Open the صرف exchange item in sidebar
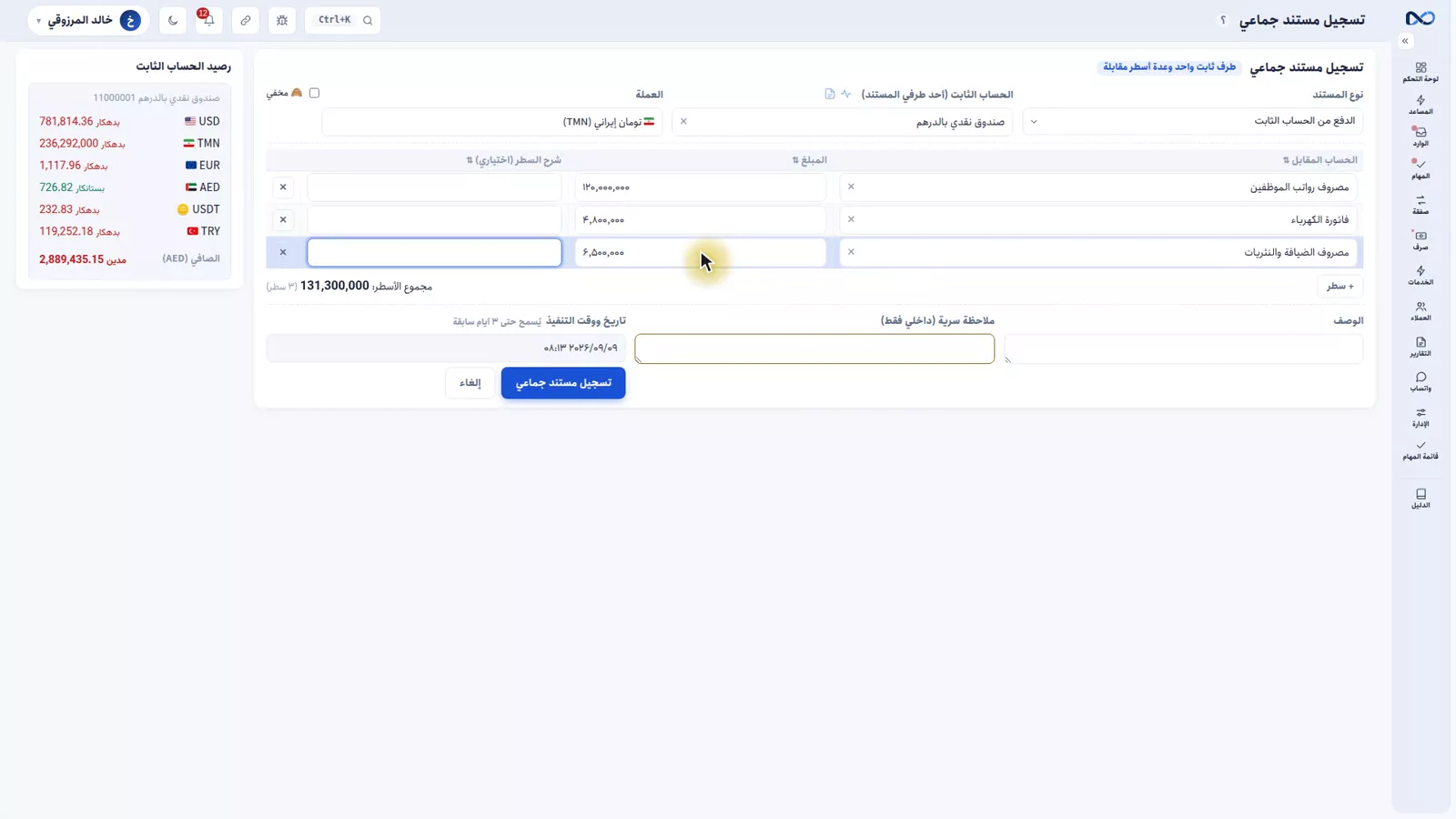 pyautogui.click(x=1421, y=240)
